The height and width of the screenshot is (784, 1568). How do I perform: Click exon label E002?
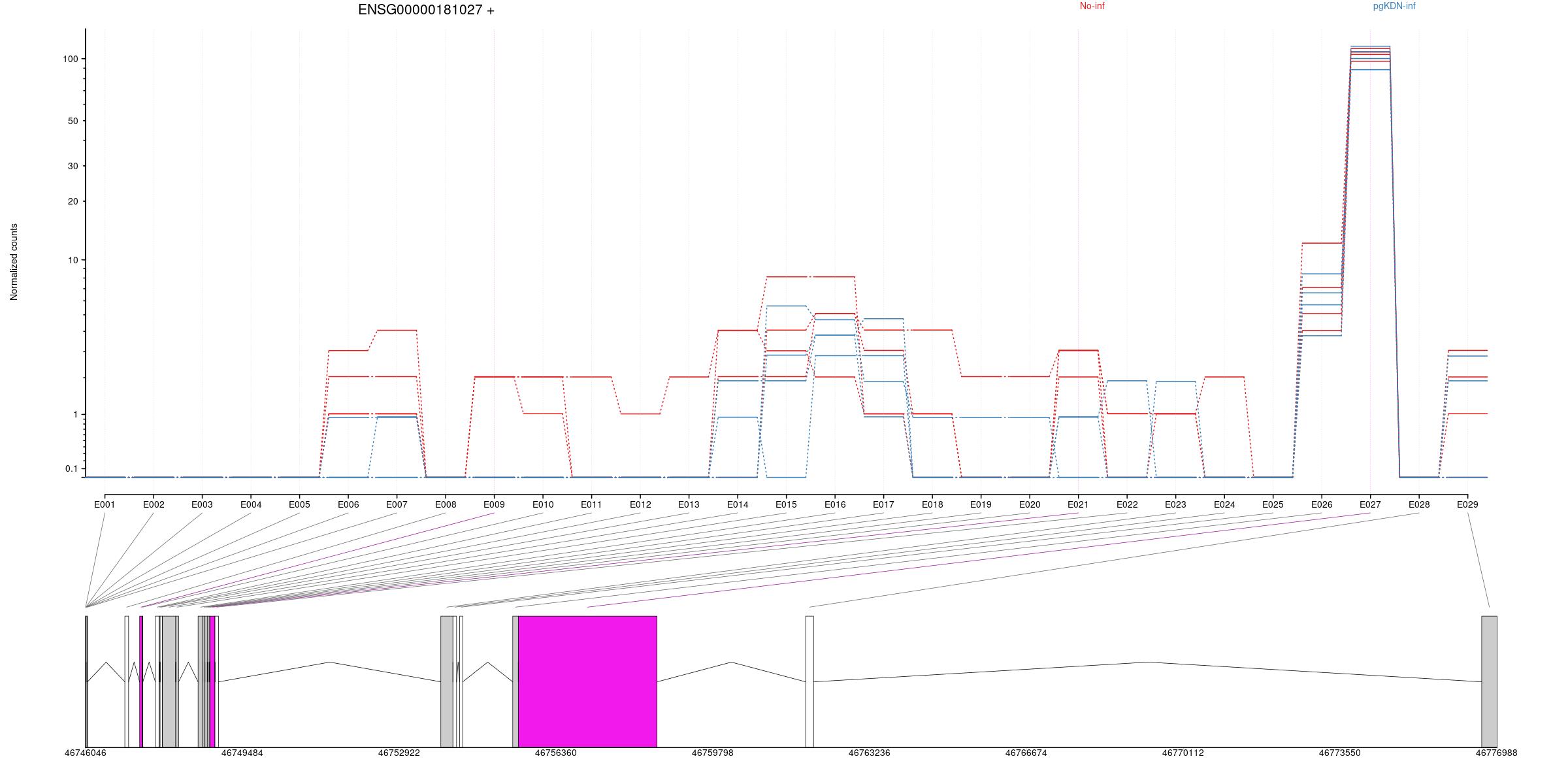coord(154,504)
